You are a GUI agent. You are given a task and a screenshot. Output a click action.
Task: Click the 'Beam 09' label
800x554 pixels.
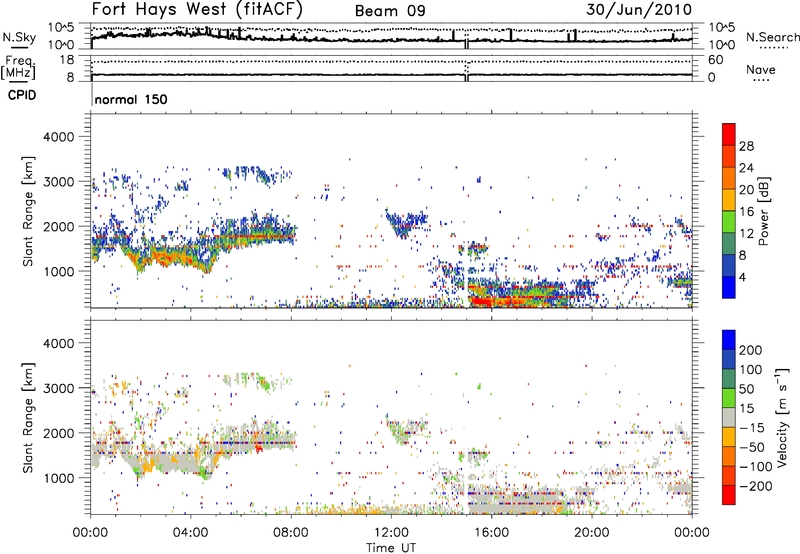[x=390, y=11]
